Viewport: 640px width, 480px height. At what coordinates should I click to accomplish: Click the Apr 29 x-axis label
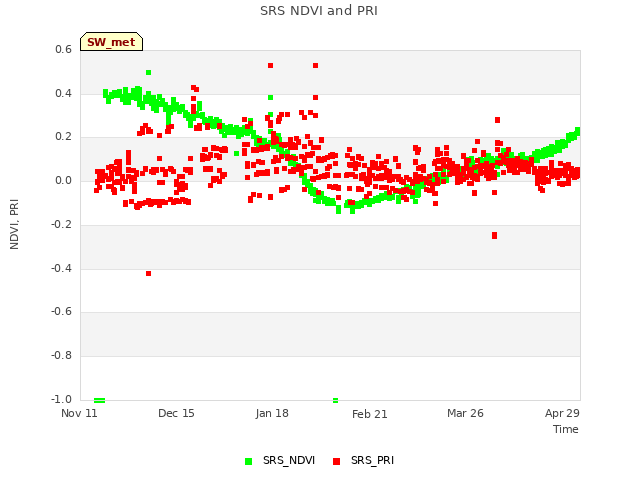pyautogui.click(x=562, y=413)
